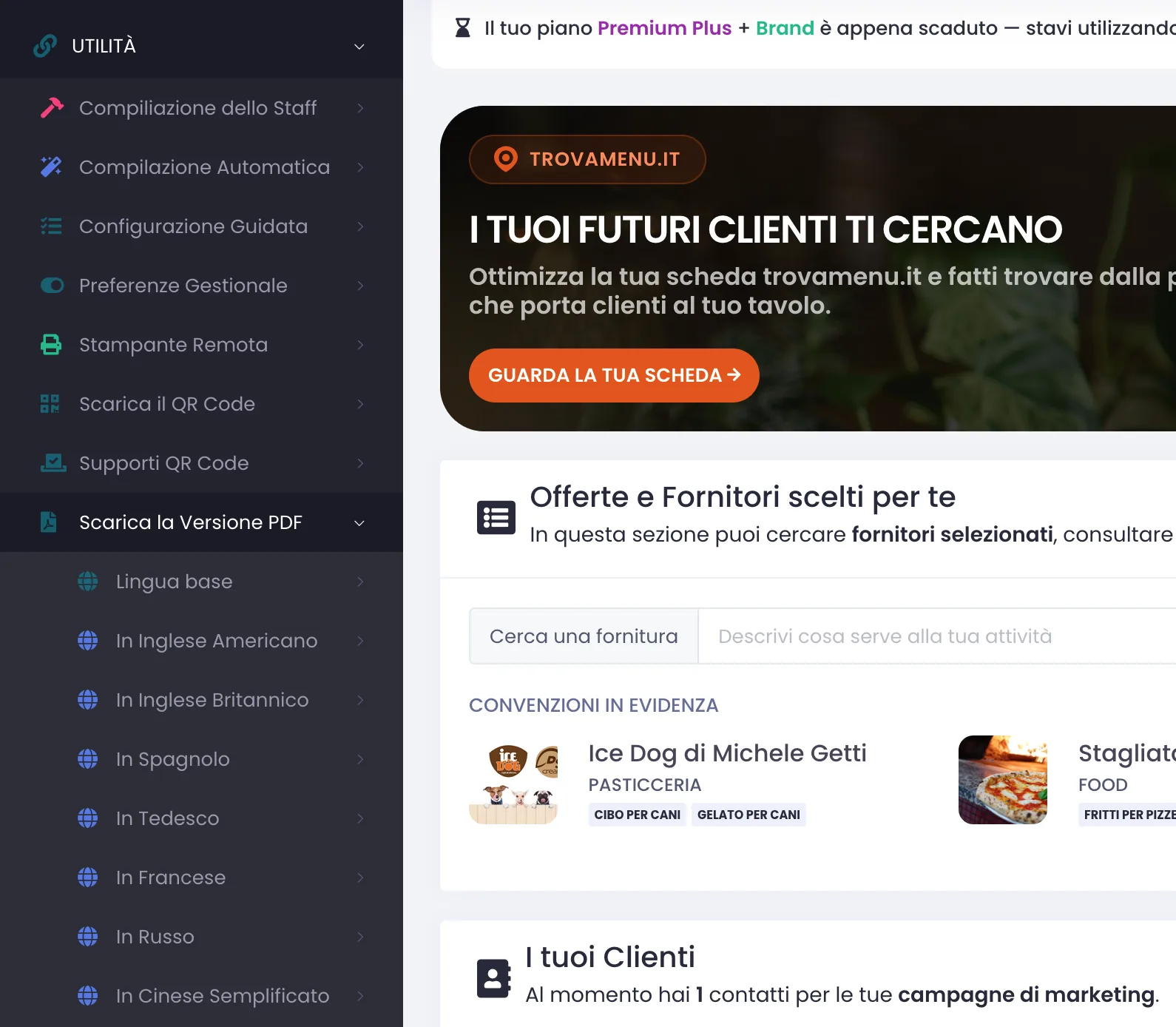
Task: Click the magic wand Compilazione Automatica icon
Action: [x=51, y=167]
